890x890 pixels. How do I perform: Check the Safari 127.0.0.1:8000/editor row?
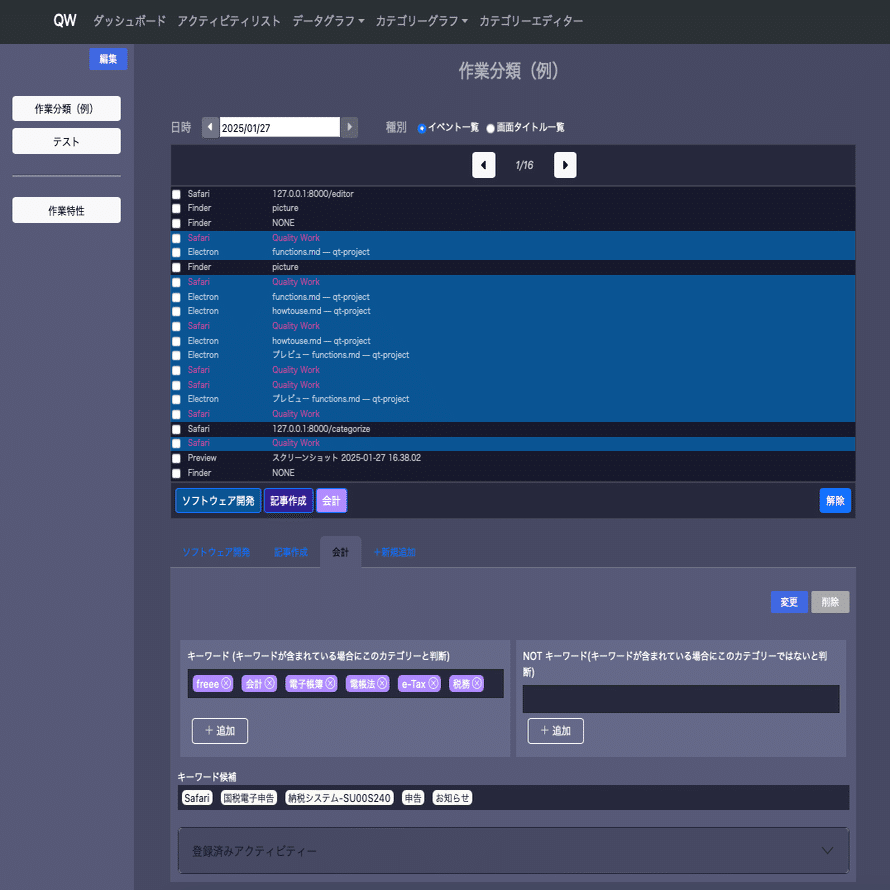click(177, 195)
